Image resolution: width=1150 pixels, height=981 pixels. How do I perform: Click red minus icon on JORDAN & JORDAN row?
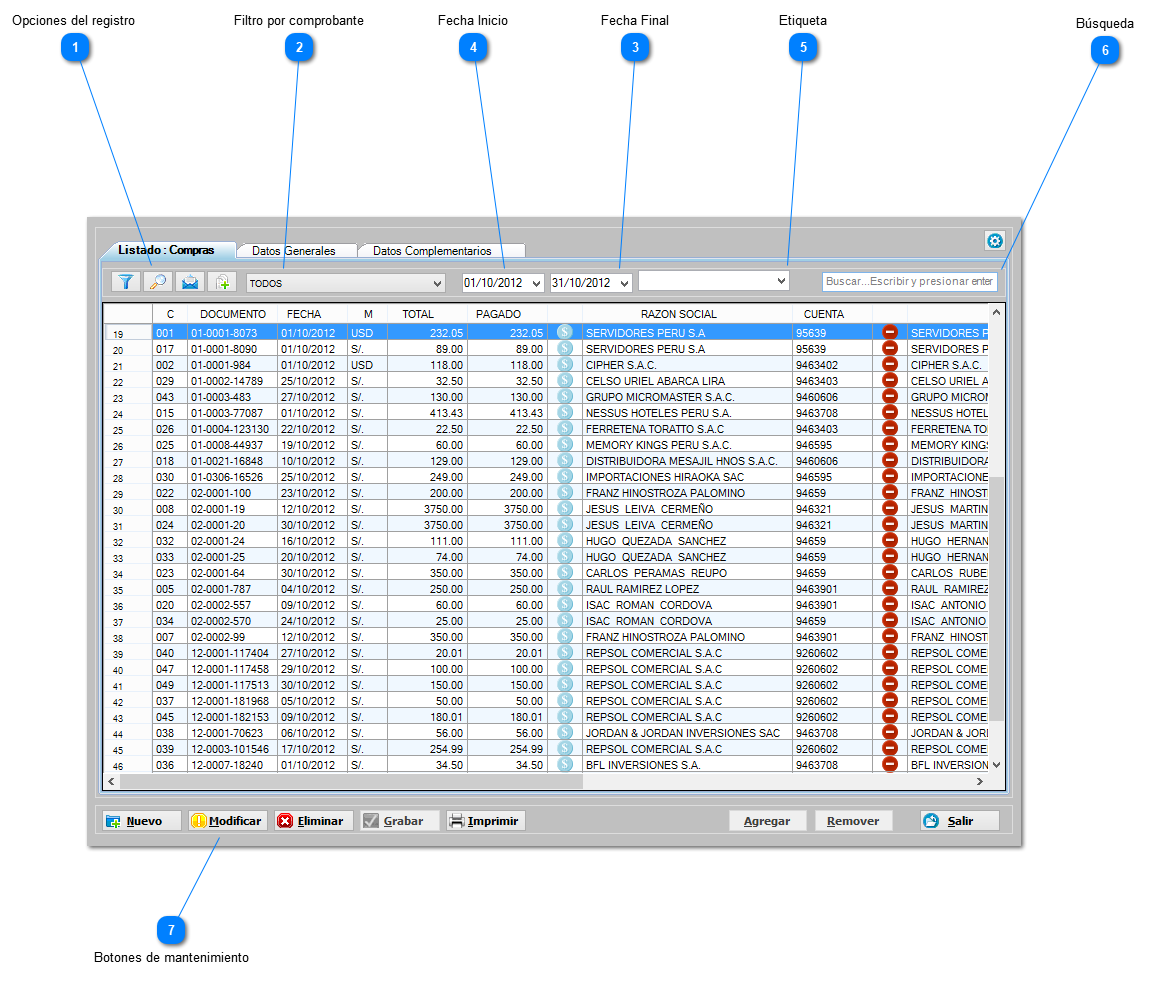pos(890,732)
